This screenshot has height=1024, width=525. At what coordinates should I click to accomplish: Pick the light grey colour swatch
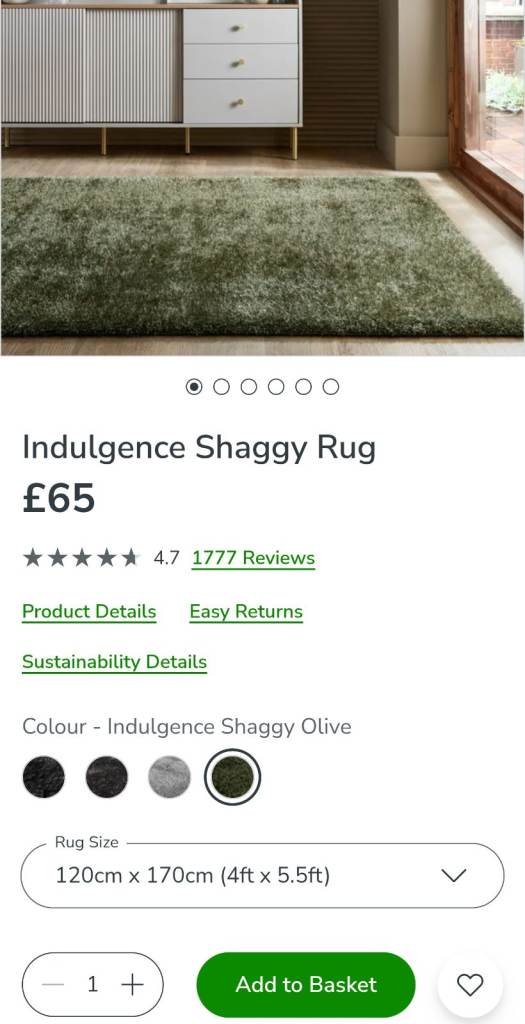tap(170, 777)
